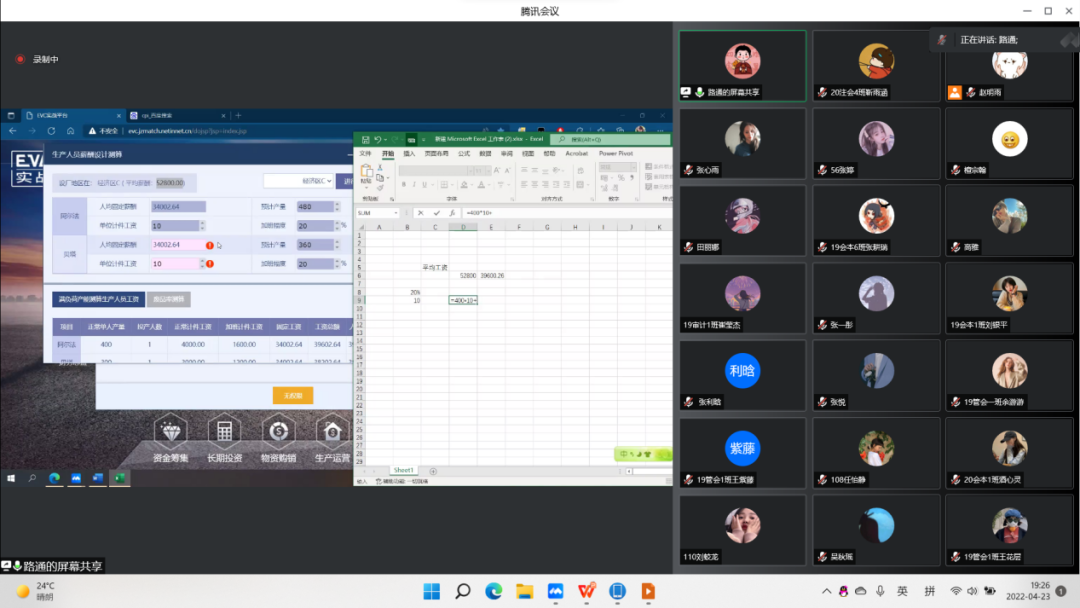
Task: Click the 长期投资 calculator icon
Action: (x=224, y=431)
